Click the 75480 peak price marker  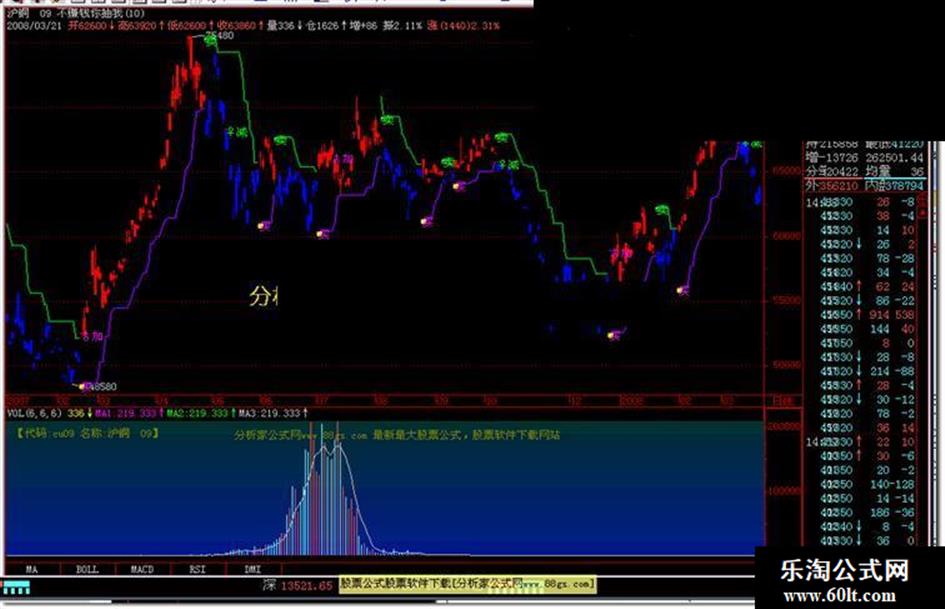pos(219,36)
